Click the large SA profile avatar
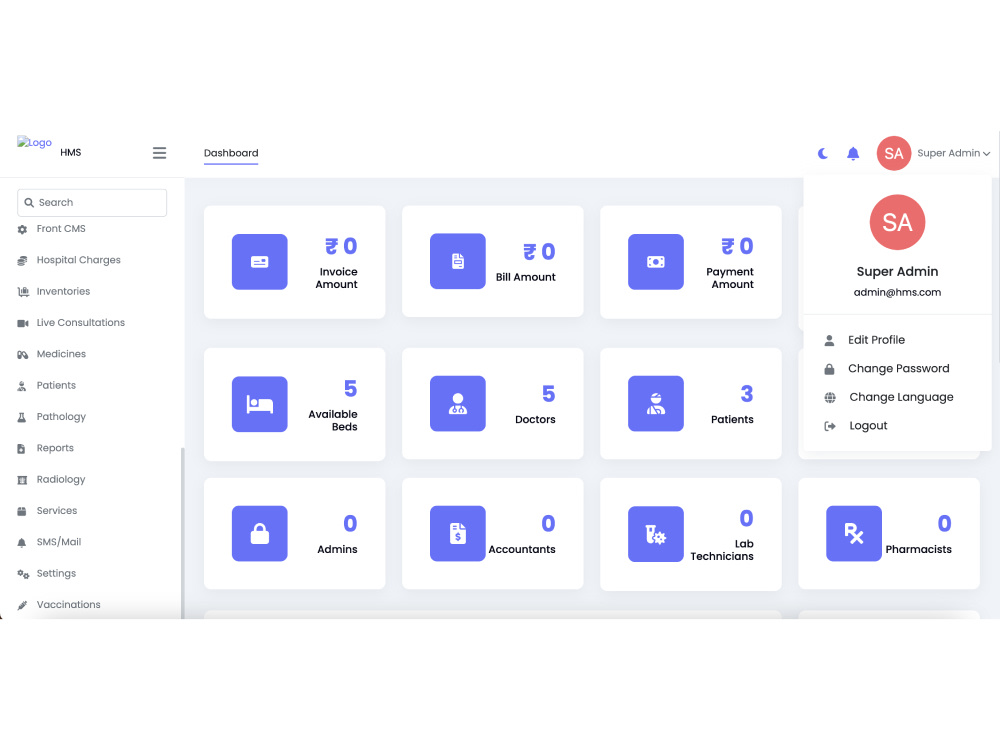Image resolution: width=1000 pixels, height=750 pixels. click(x=897, y=222)
